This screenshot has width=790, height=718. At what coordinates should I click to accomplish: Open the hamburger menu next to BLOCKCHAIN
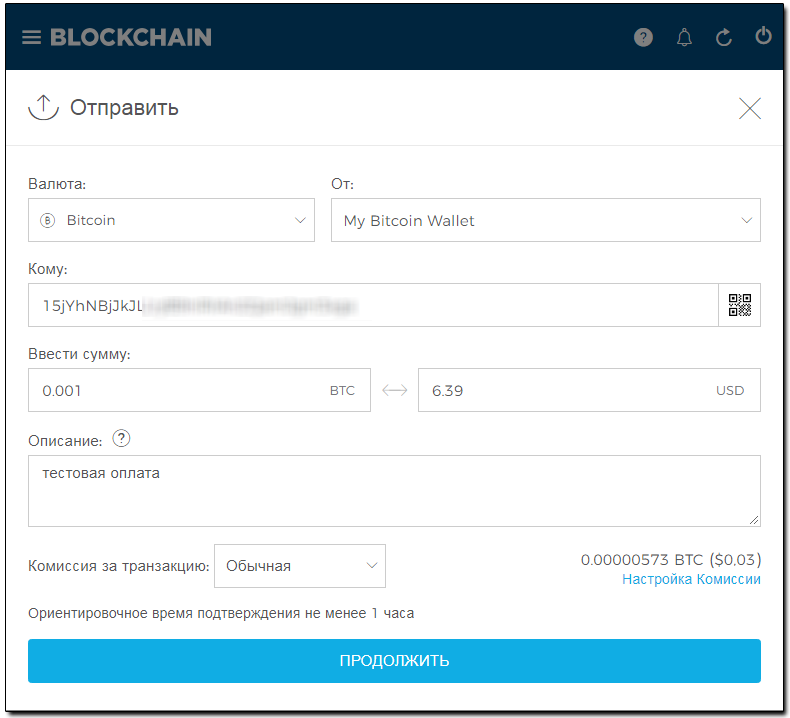31,37
